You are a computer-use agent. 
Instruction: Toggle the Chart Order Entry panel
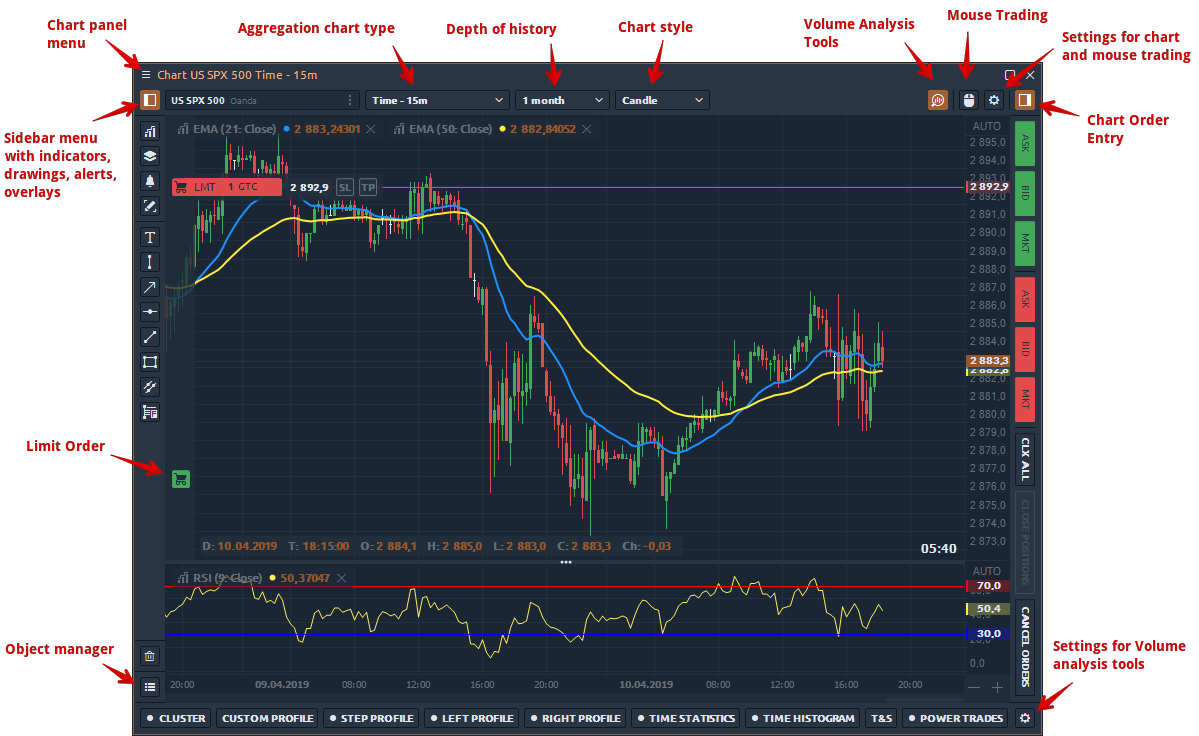(x=1024, y=100)
